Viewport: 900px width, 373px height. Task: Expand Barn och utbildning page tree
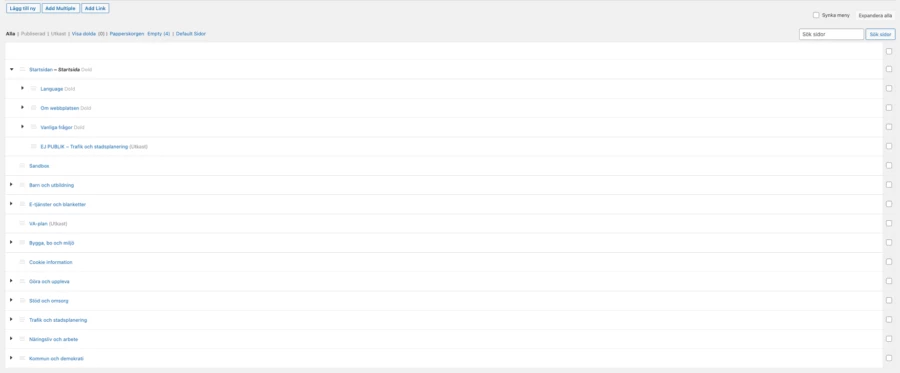[11, 185]
